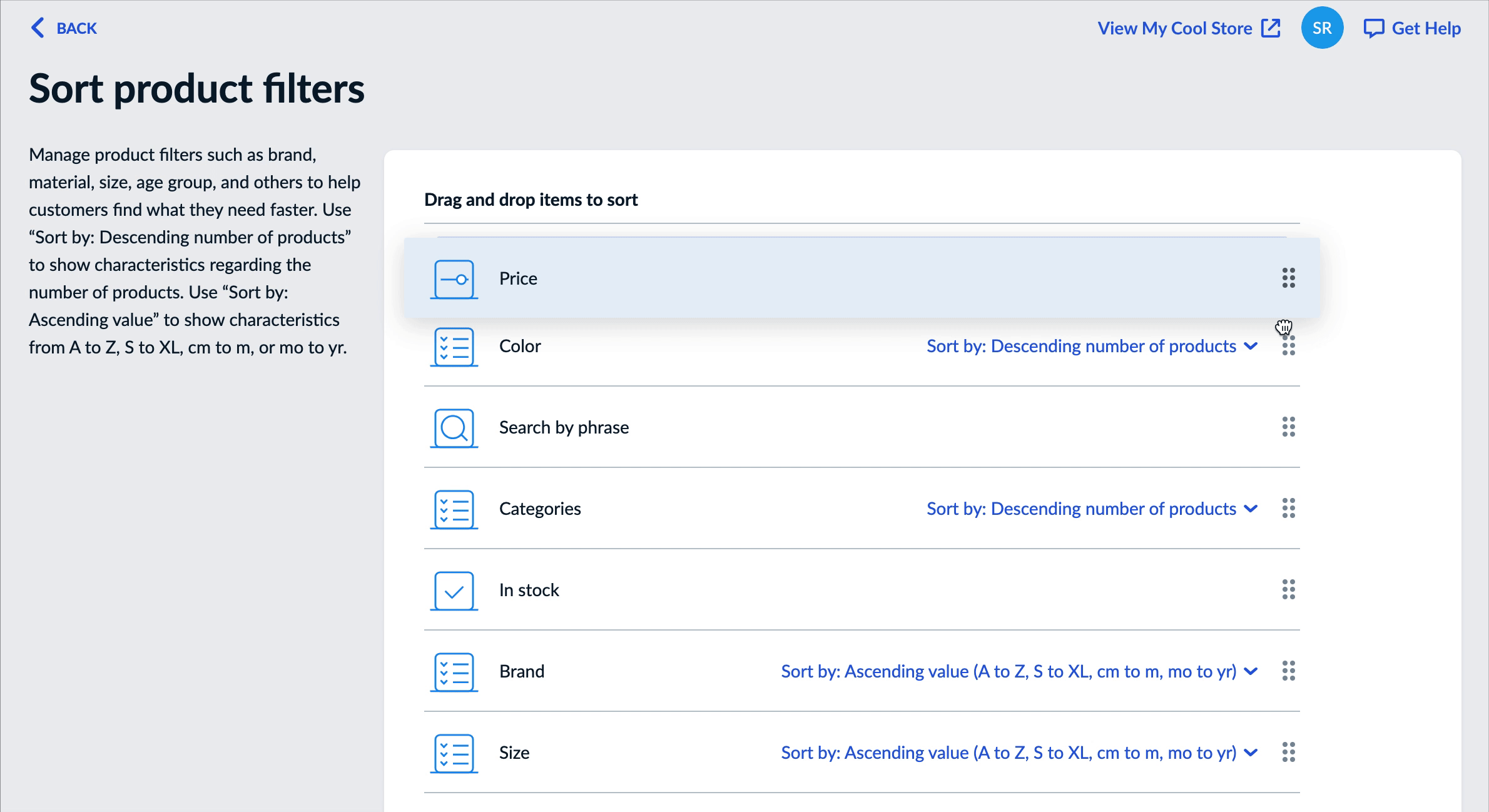The height and width of the screenshot is (812, 1489).
Task: Click the Categories filter list icon
Action: (x=454, y=508)
